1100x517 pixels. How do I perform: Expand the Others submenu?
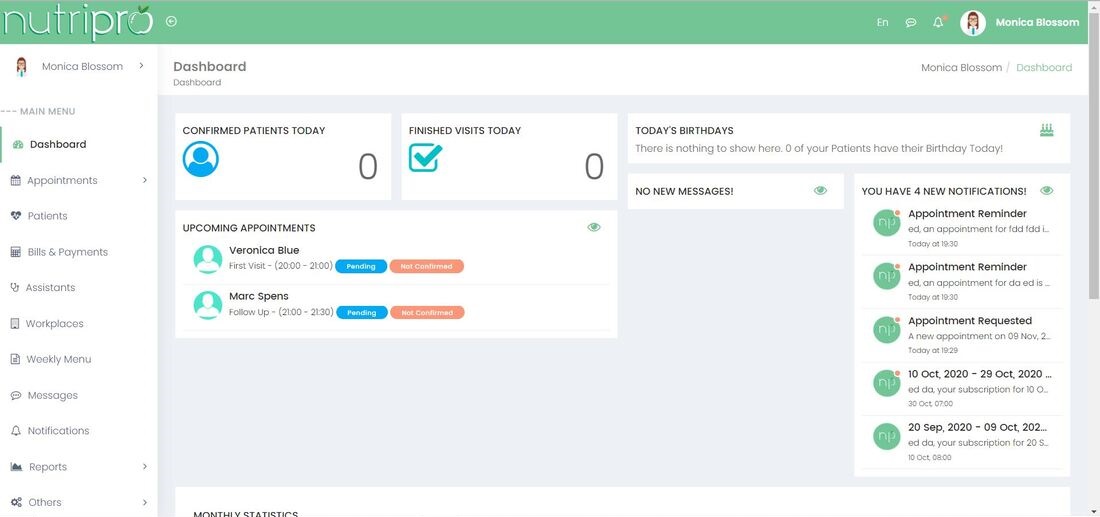[144, 502]
